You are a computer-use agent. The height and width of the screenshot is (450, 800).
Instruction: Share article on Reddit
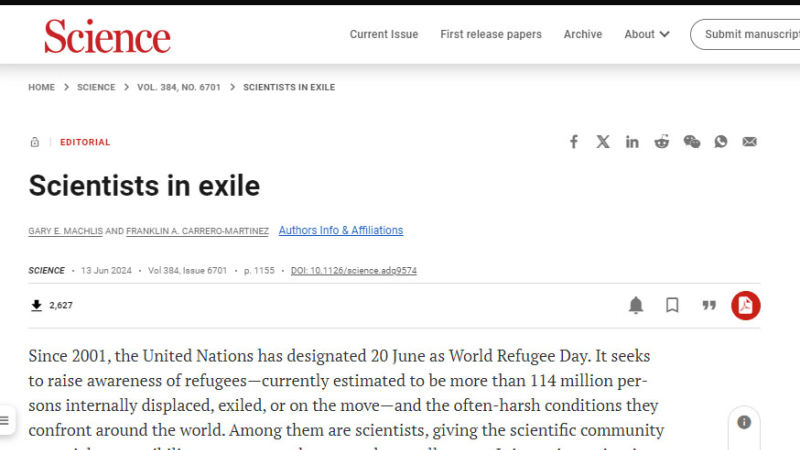click(x=662, y=142)
